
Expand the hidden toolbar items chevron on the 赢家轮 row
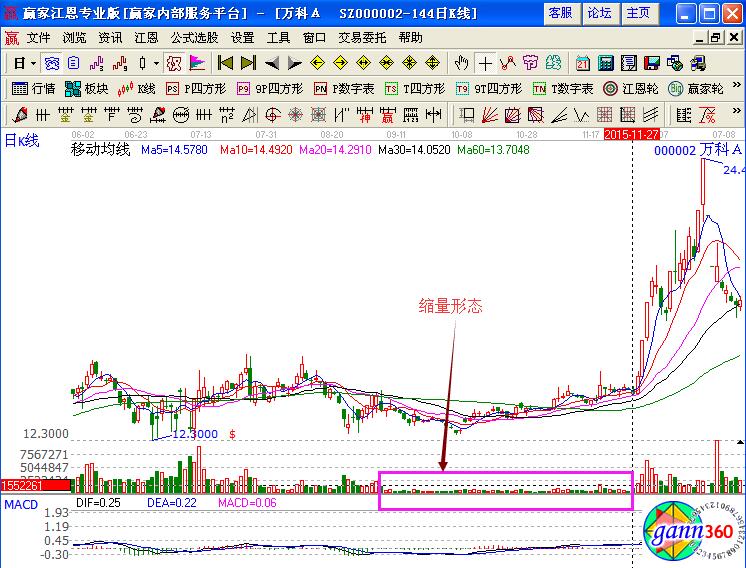tap(735, 88)
